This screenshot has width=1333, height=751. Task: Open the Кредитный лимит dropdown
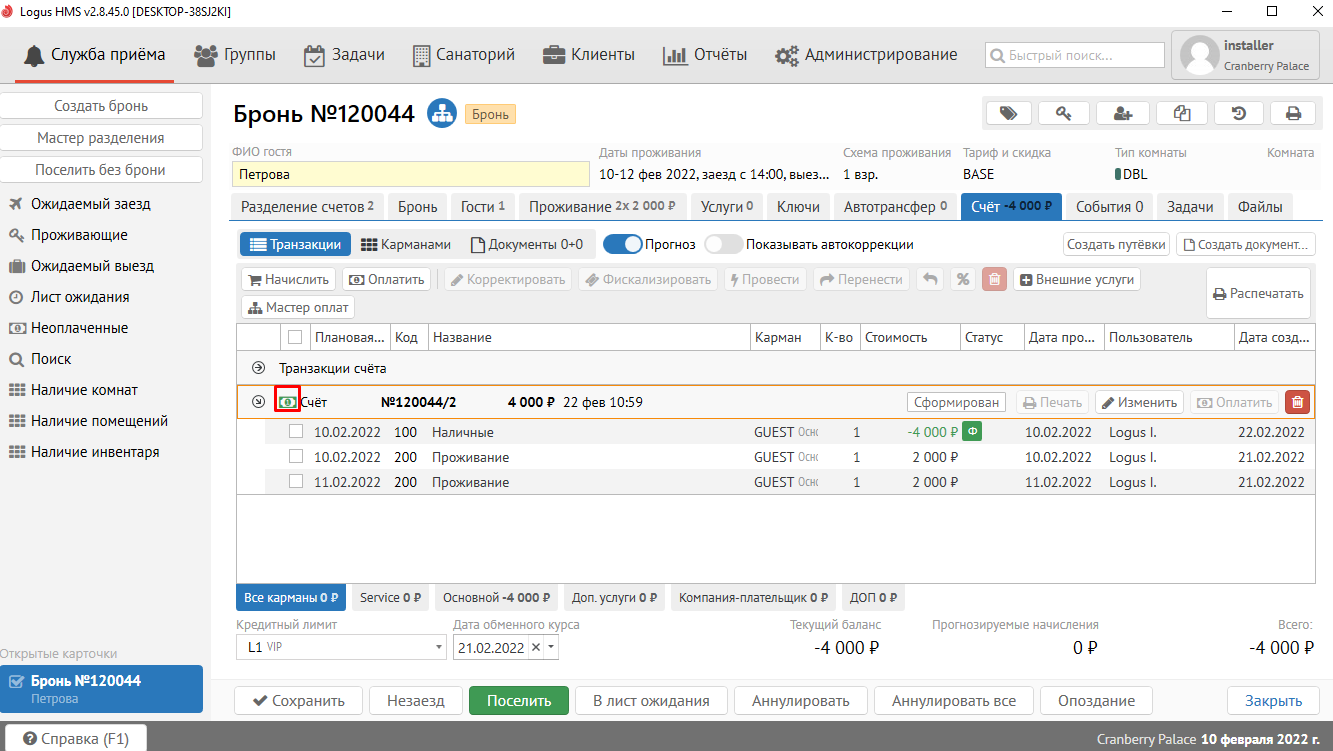coord(439,648)
